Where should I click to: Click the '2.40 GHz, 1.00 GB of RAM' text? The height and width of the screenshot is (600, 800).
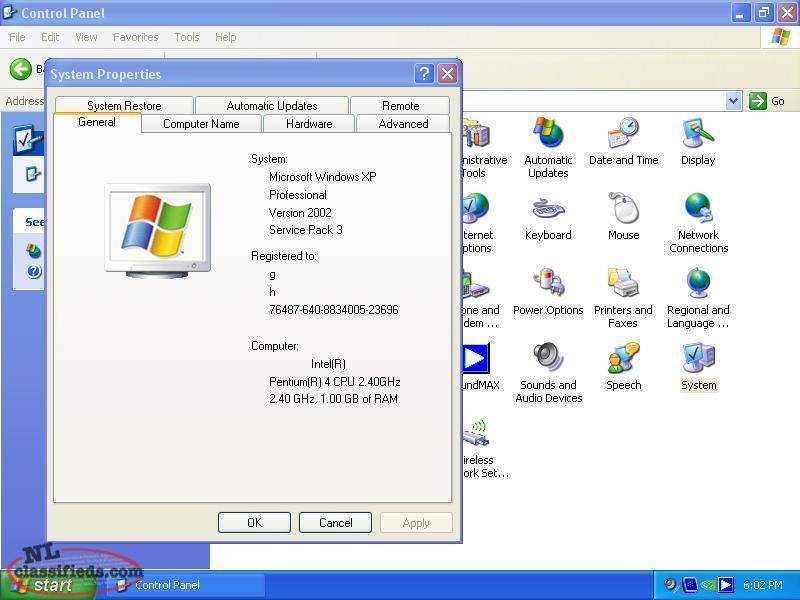[333, 399]
